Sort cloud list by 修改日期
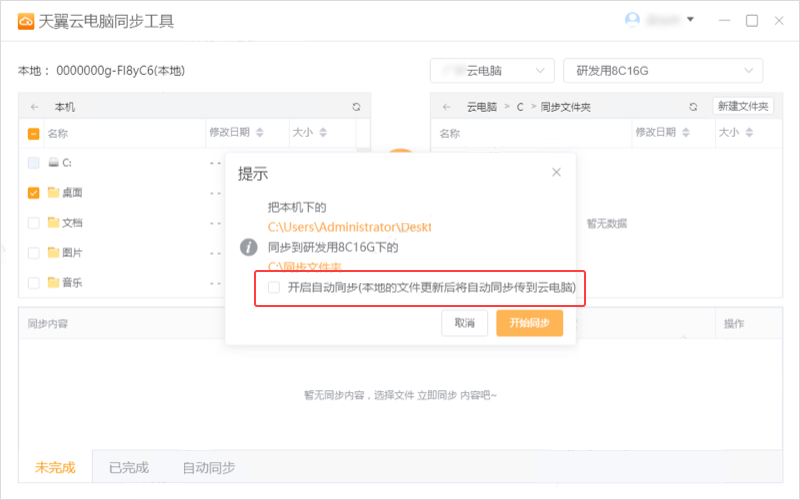Image resolution: width=800 pixels, height=500 pixels. (686, 133)
